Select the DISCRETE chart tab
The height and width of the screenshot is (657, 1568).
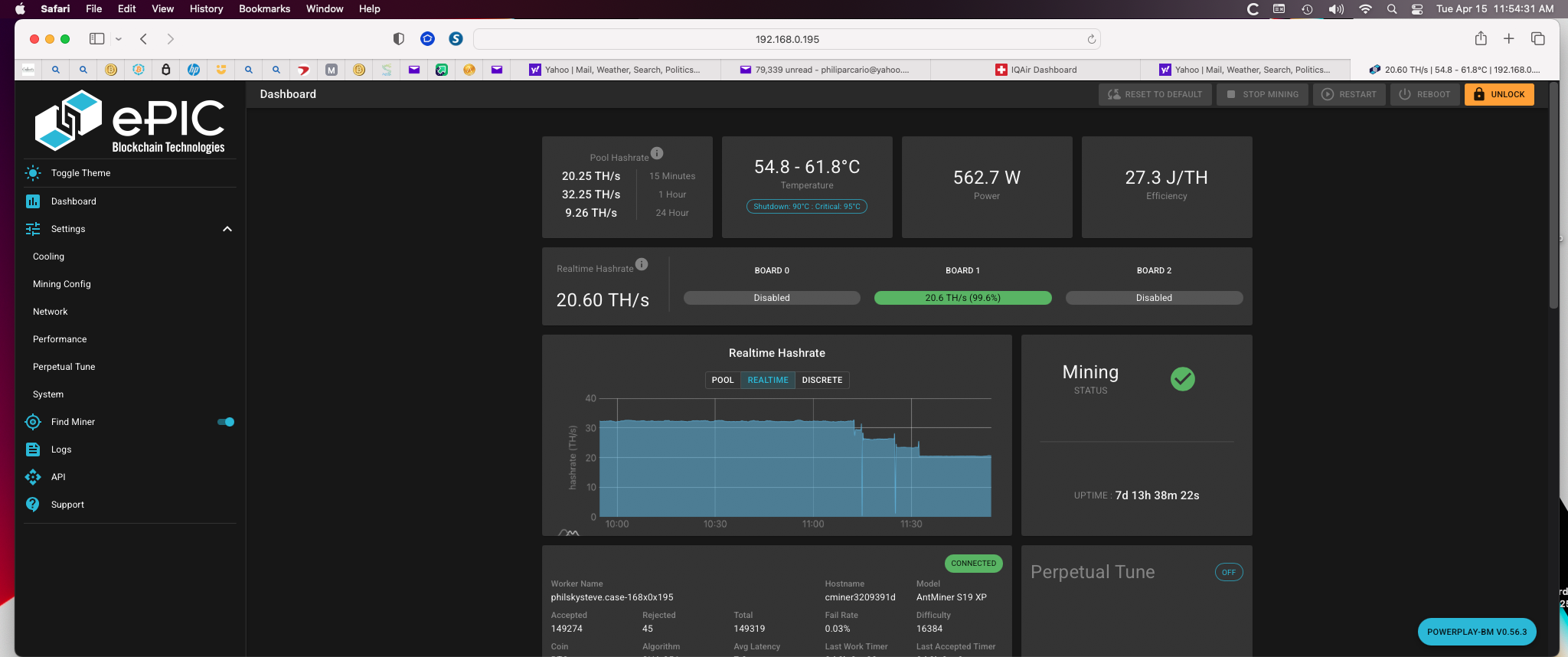[822, 380]
